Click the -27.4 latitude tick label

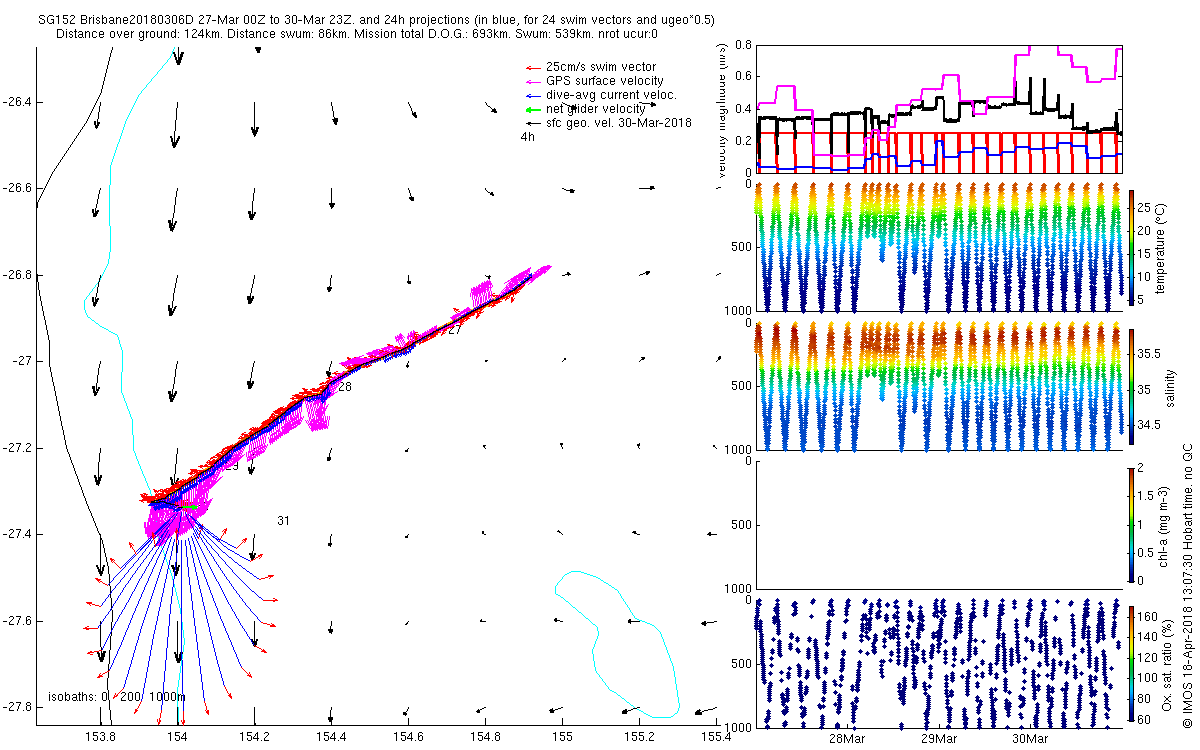pyautogui.click(x=18, y=534)
